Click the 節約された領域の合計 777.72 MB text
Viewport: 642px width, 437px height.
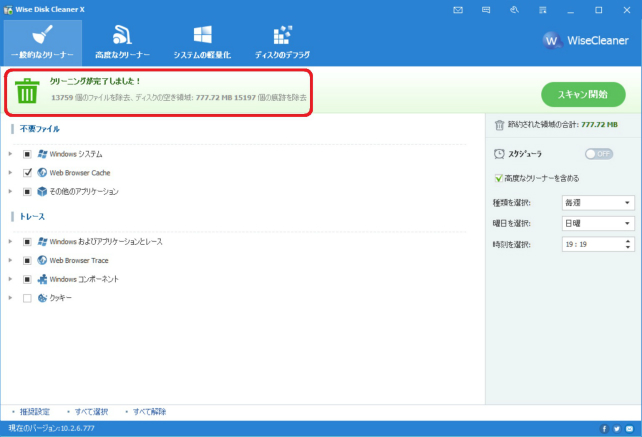563,125
